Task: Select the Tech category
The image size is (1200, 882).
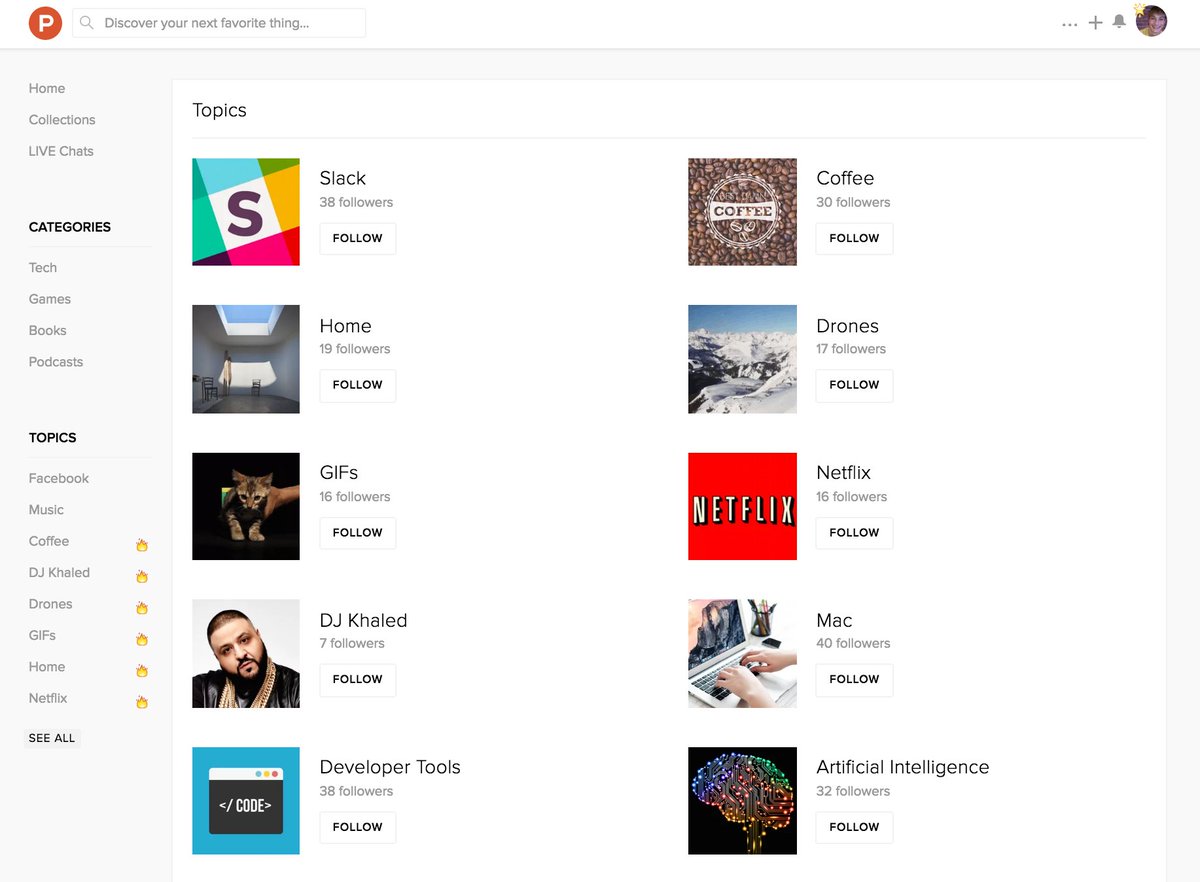Action: [43, 267]
